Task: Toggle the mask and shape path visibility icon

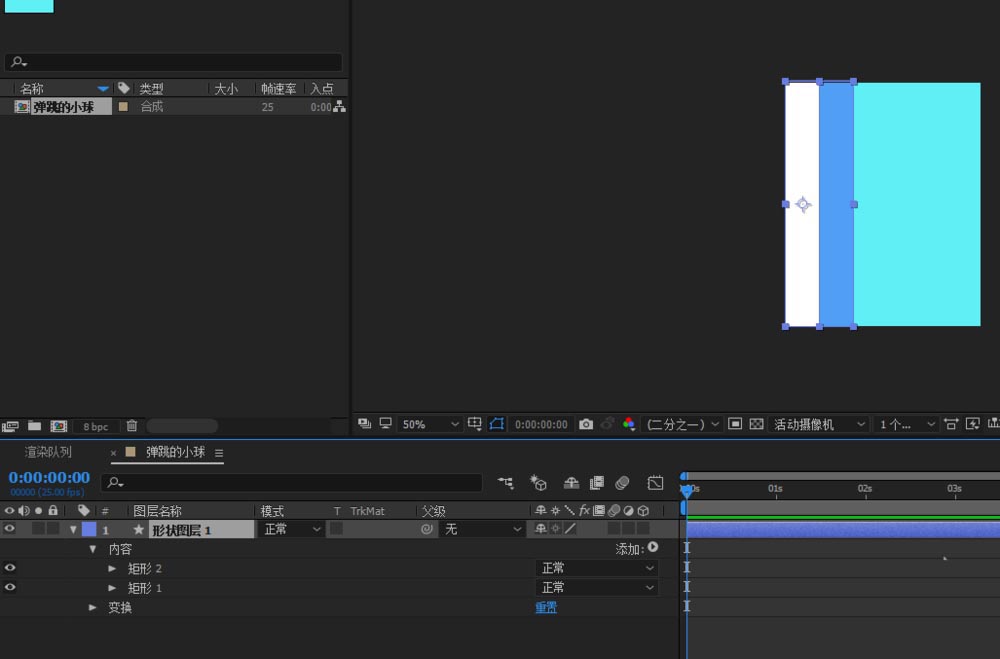Action: click(x=496, y=424)
